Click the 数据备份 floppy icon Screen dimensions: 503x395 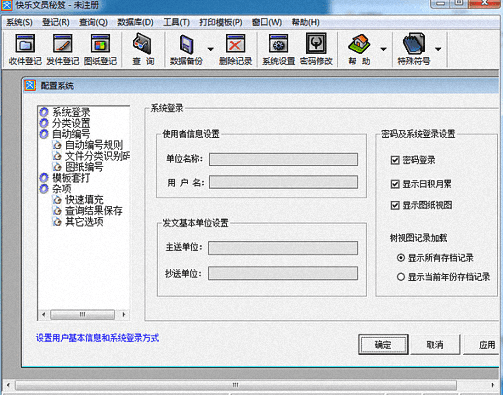[187, 44]
